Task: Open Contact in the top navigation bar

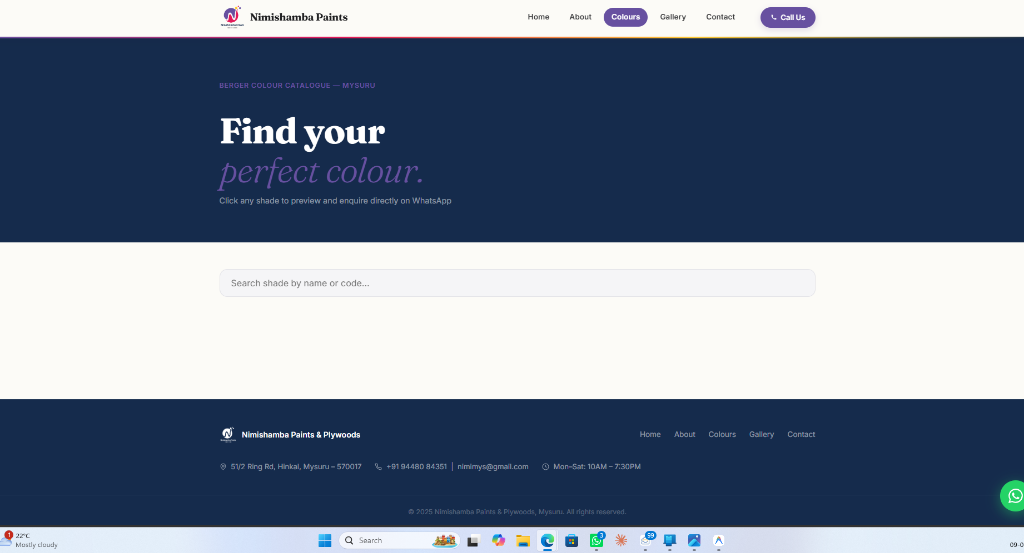Action: 720,17
